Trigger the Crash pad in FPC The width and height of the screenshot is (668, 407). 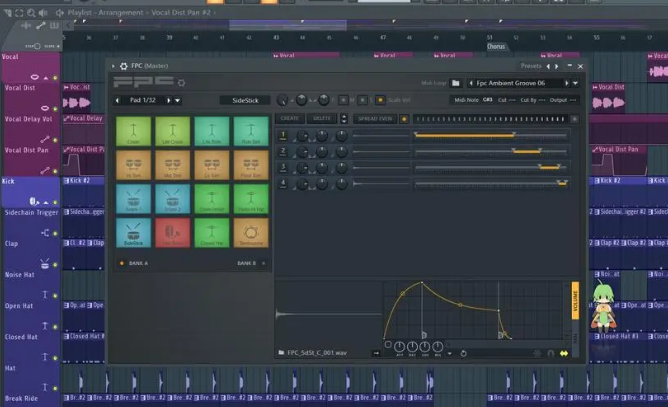tap(133, 131)
